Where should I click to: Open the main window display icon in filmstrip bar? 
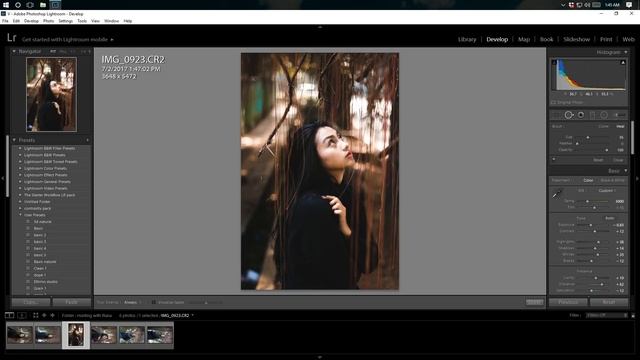coord(9,315)
